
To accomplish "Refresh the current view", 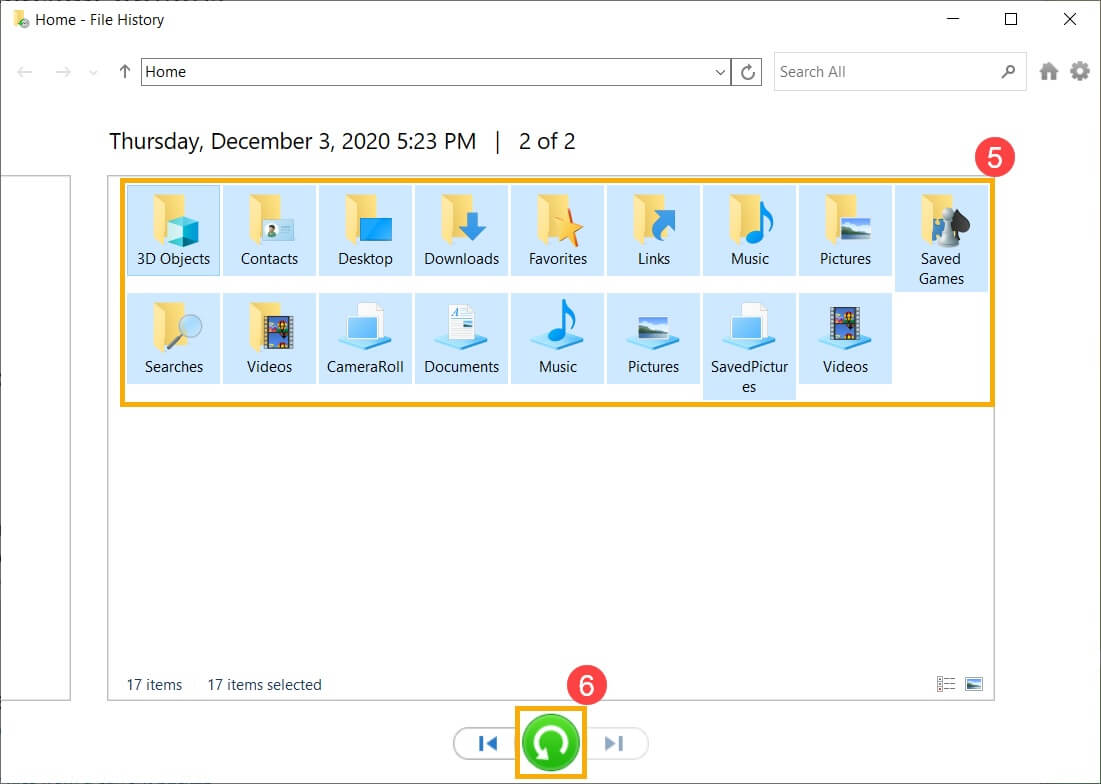I will point(746,71).
